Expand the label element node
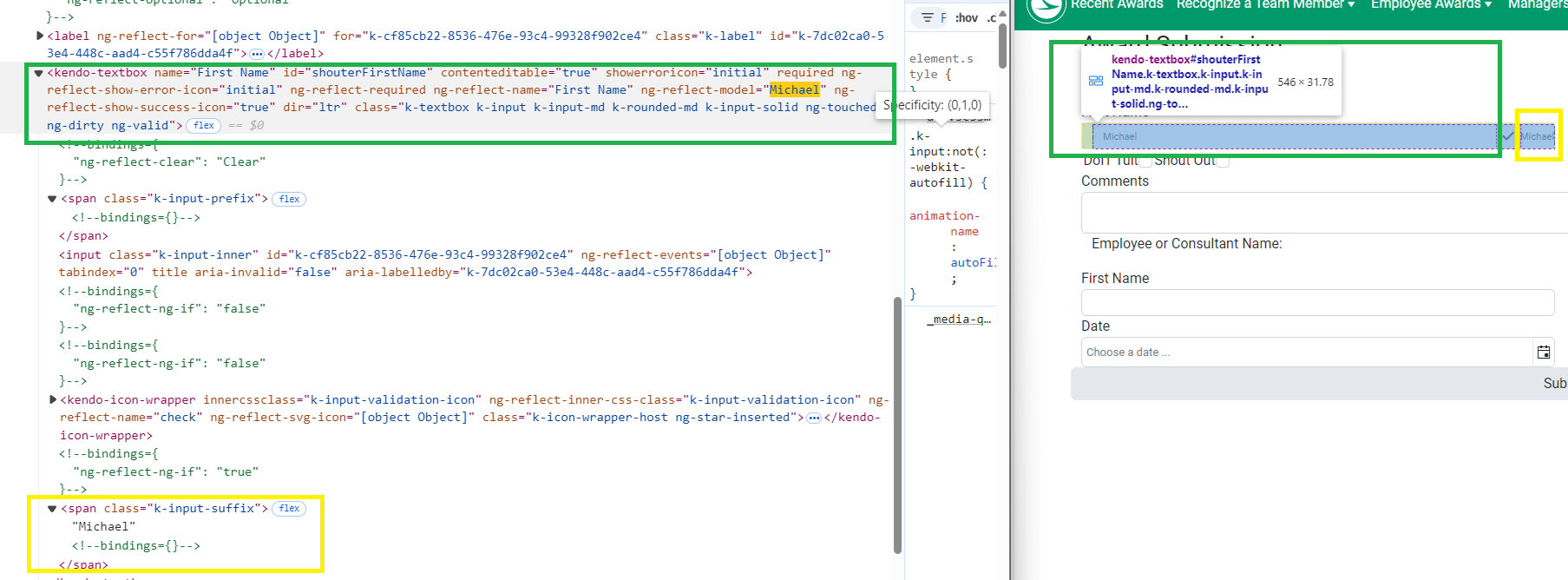The width and height of the screenshot is (1568, 580). pos(40,36)
